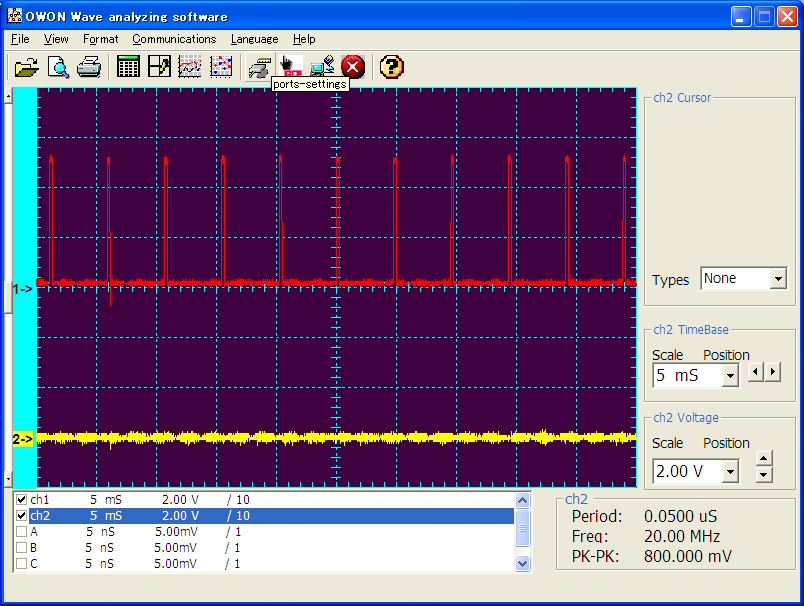The height and width of the screenshot is (606, 804).
Task: Shift TimeBase position left with arrow button
Action: tap(755, 372)
